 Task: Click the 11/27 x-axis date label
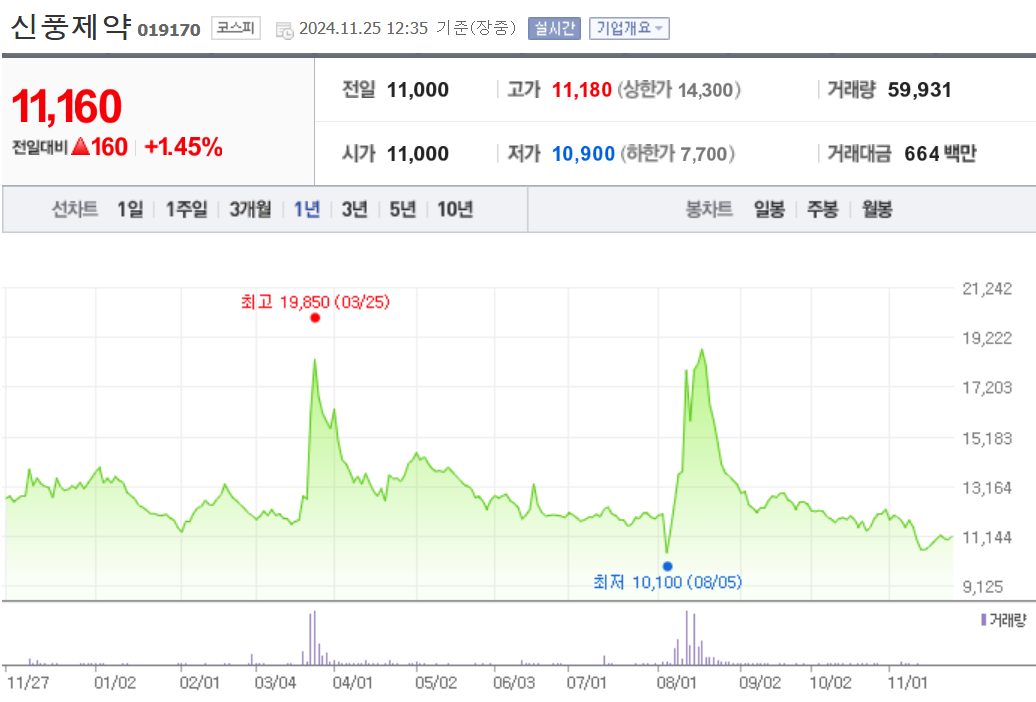pos(28,683)
